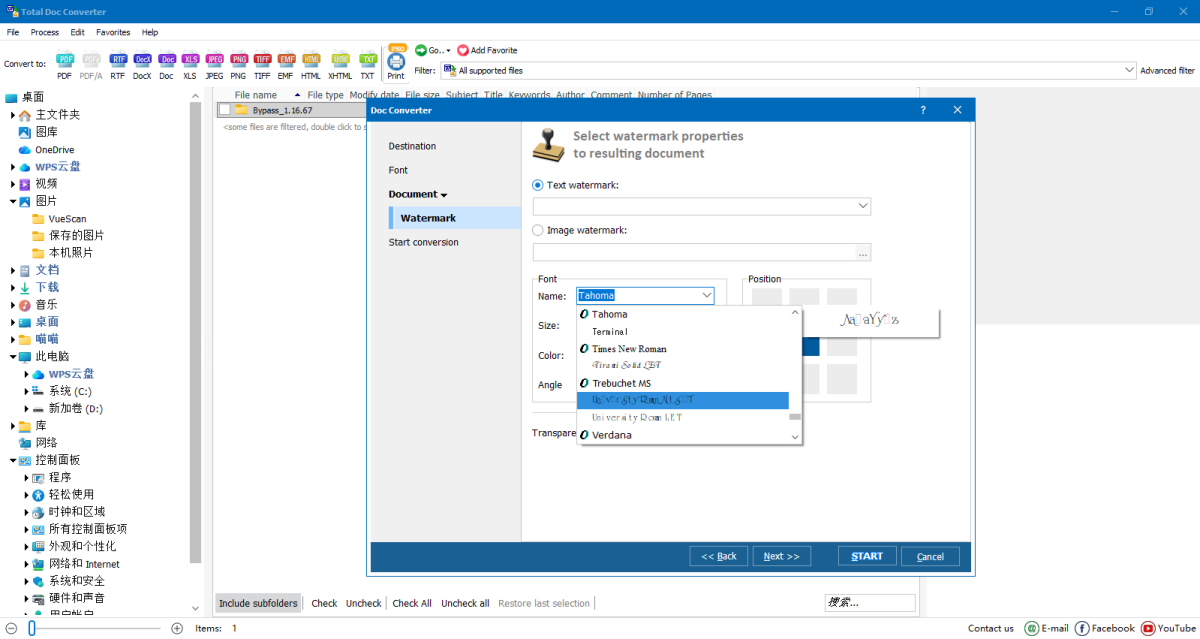The width and height of the screenshot is (1200, 639).
Task: Check the Bypass_1.16.67 folder checkbox
Action: pos(225,110)
